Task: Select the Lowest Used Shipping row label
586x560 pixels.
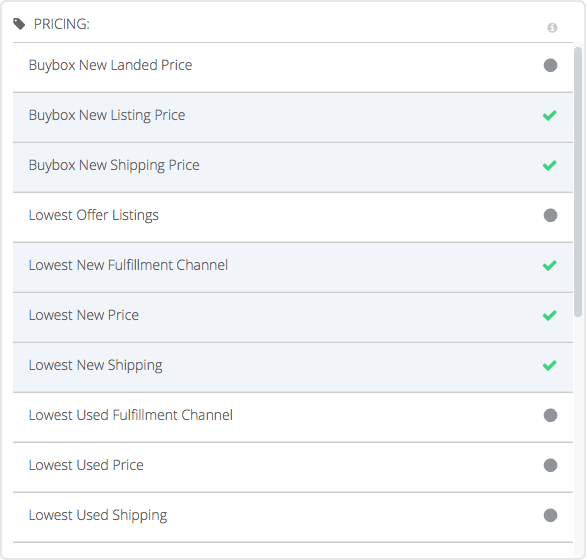Action: pyautogui.click(x=98, y=515)
